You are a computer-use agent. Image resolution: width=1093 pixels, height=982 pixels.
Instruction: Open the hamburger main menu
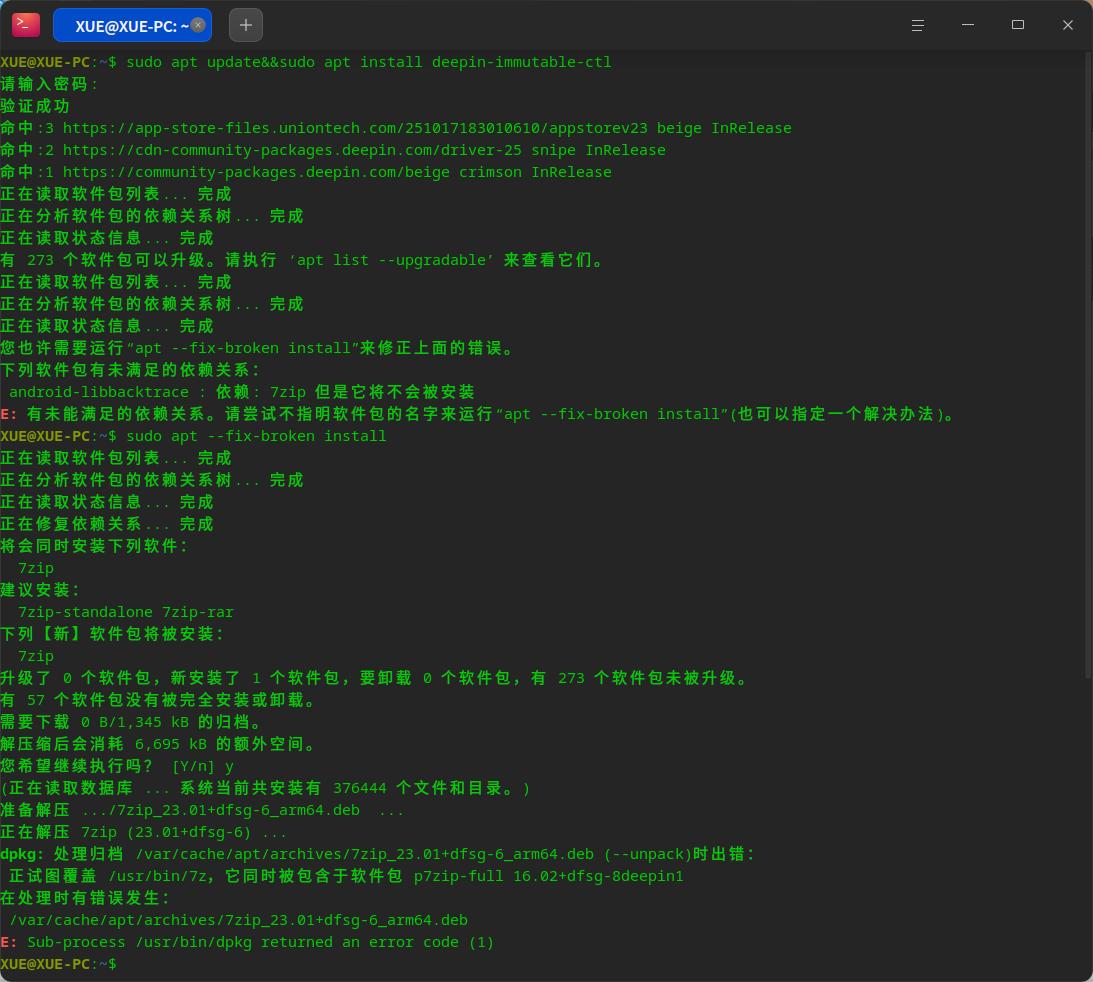point(917,25)
